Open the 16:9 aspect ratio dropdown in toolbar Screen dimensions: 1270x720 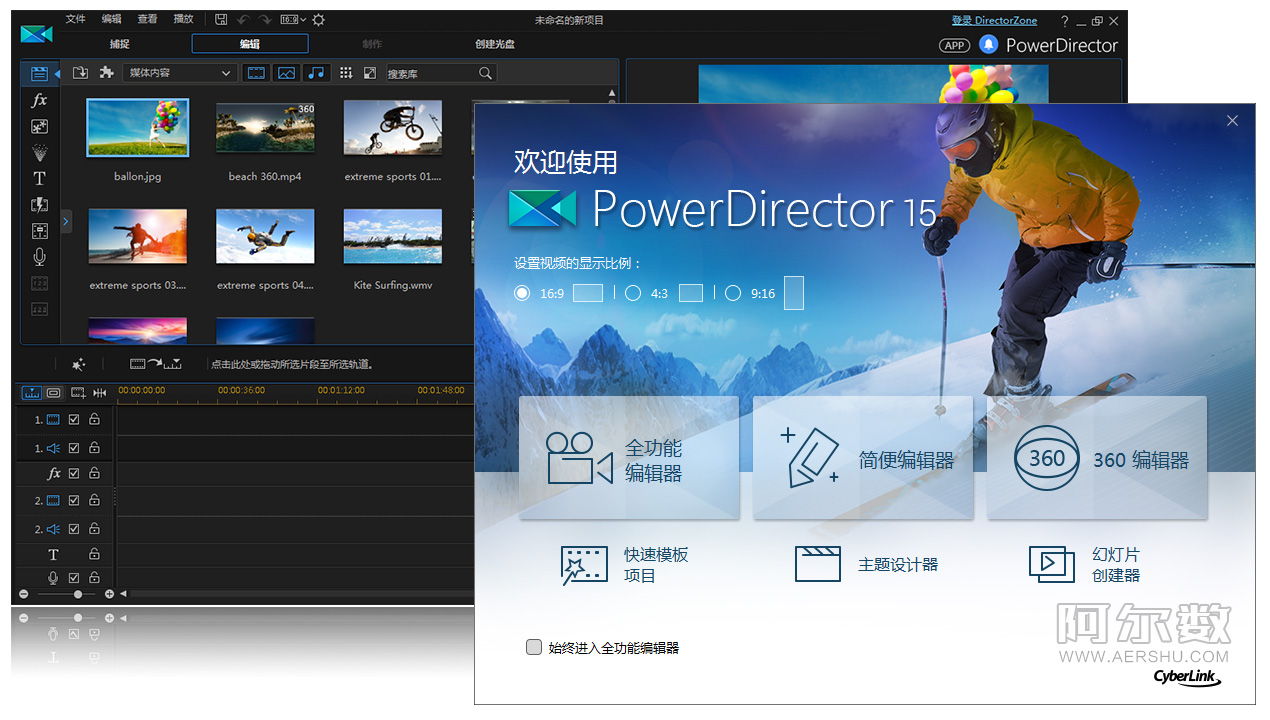pos(294,19)
